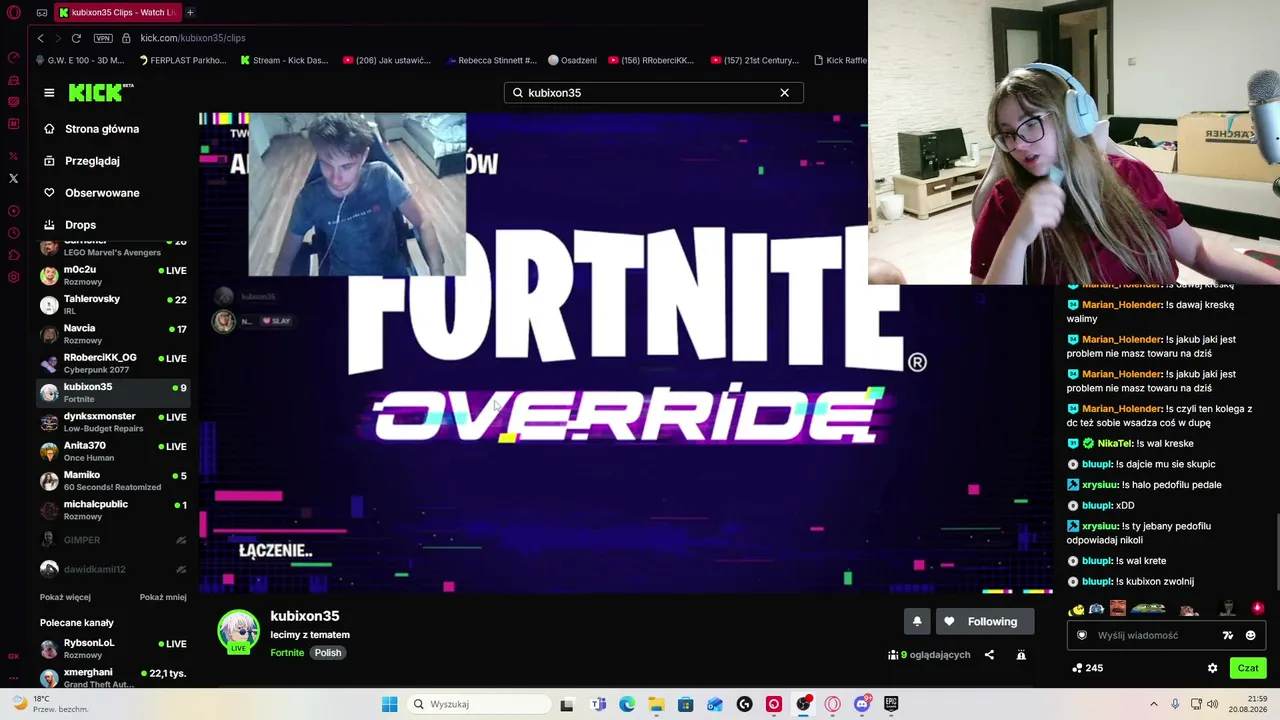Viewport: 1280px width, 720px height.
Task: Open Epic Games Launcher from taskbar
Action: (x=891, y=704)
